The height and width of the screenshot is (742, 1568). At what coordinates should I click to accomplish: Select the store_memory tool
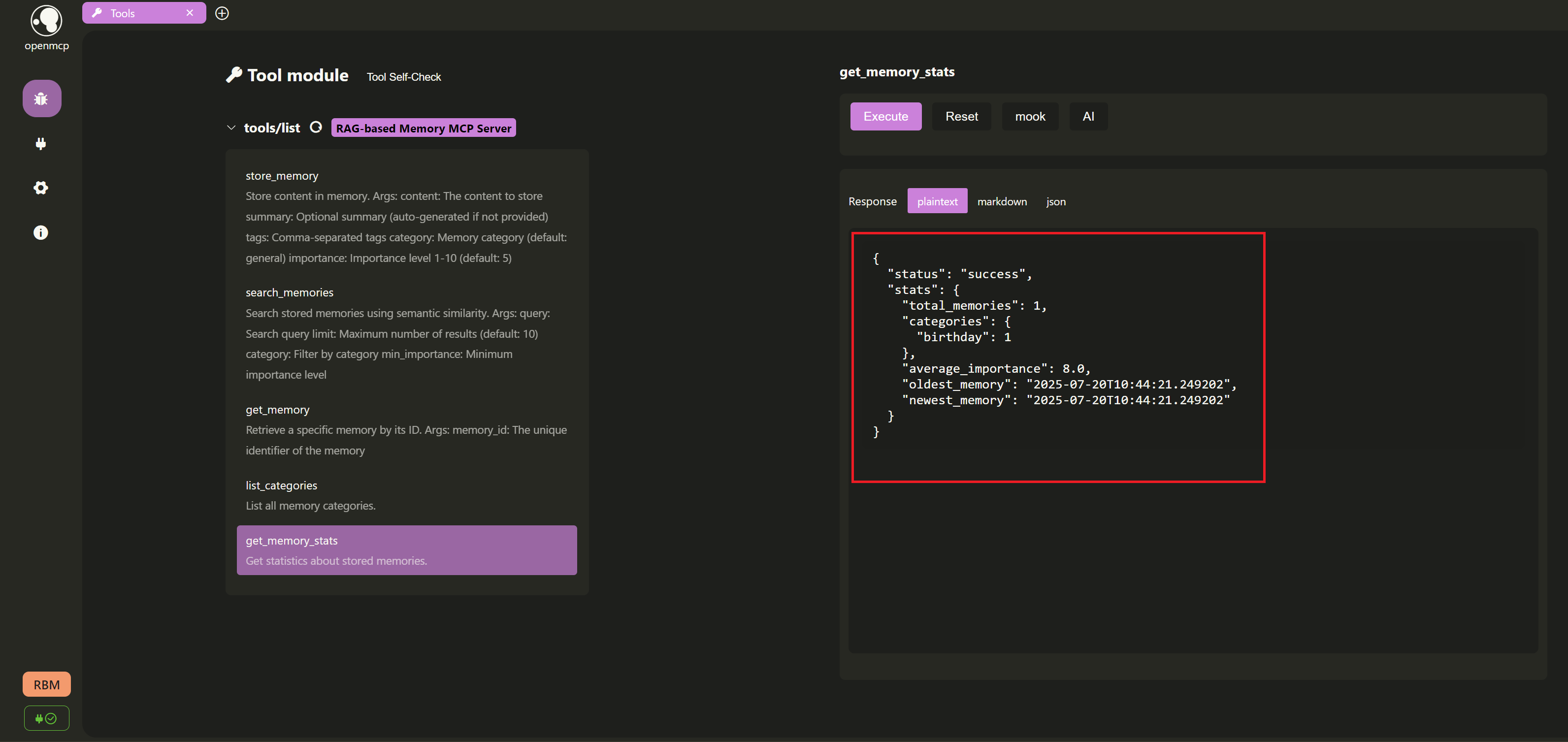click(282, 176)
